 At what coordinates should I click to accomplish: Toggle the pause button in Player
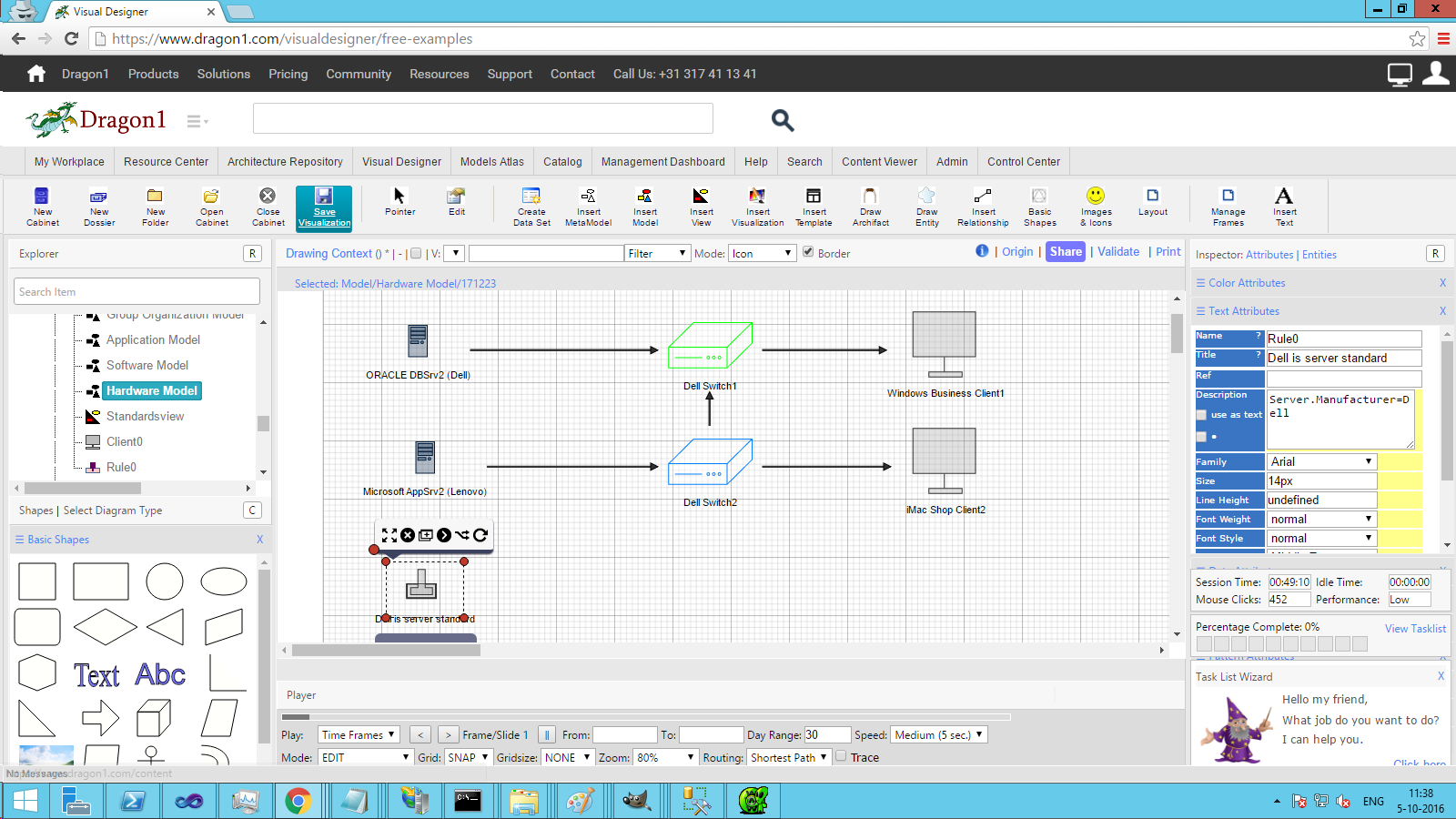[547, 734]
